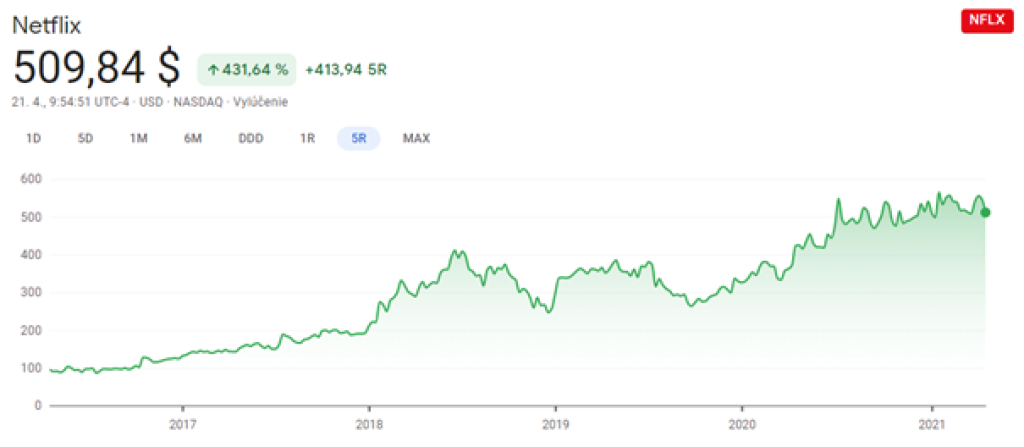Image resolution: width=1024 pixels, height=447 pixels.
Task: Select the highlighted 5R range tab
Action: pos(359,139)
